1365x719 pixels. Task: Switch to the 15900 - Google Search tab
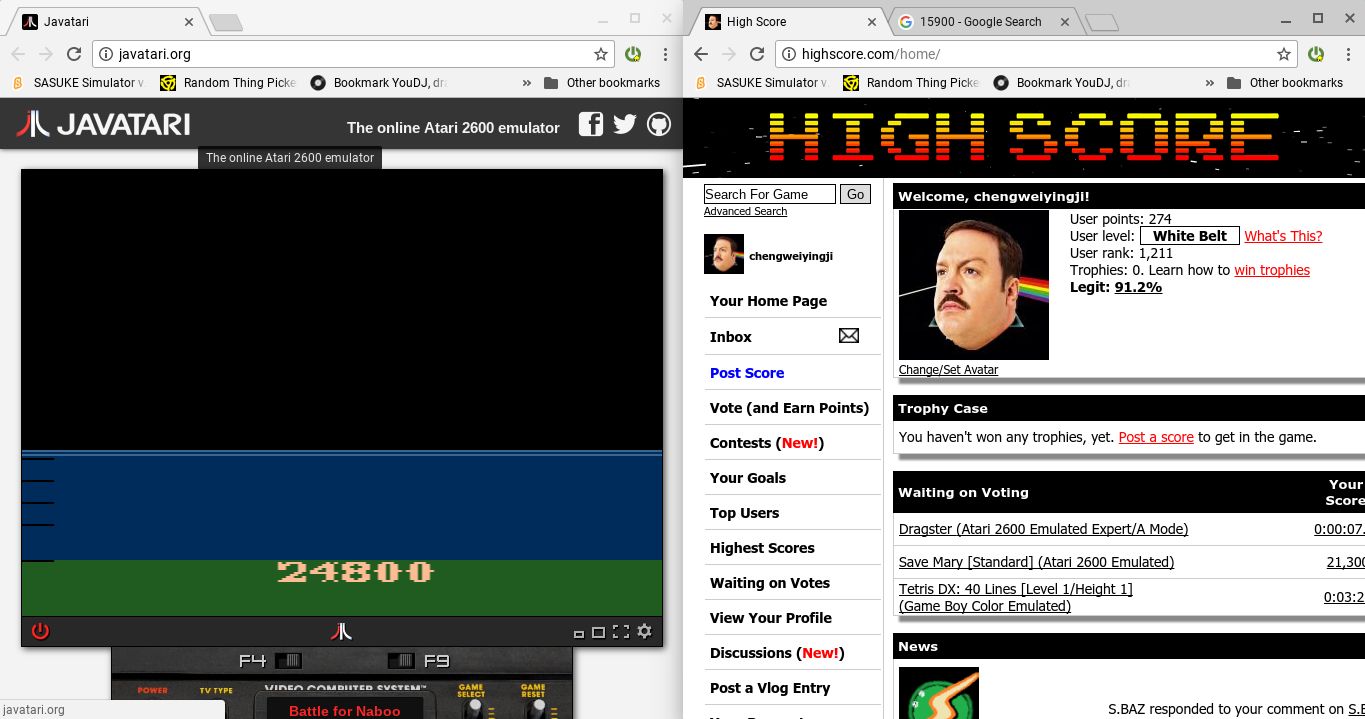click(x=980, y=22)
